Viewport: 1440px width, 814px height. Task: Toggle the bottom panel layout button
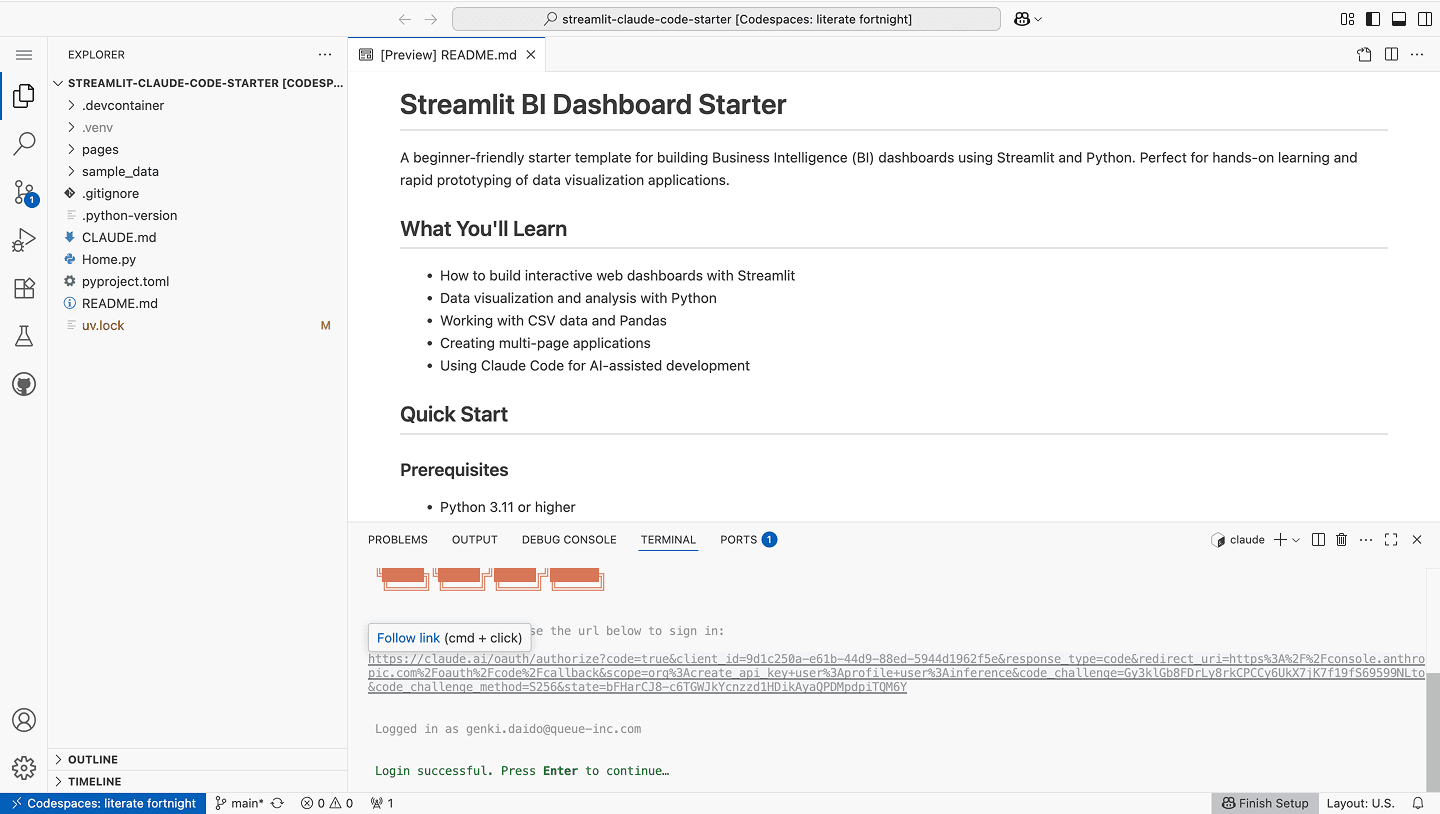1399,19
